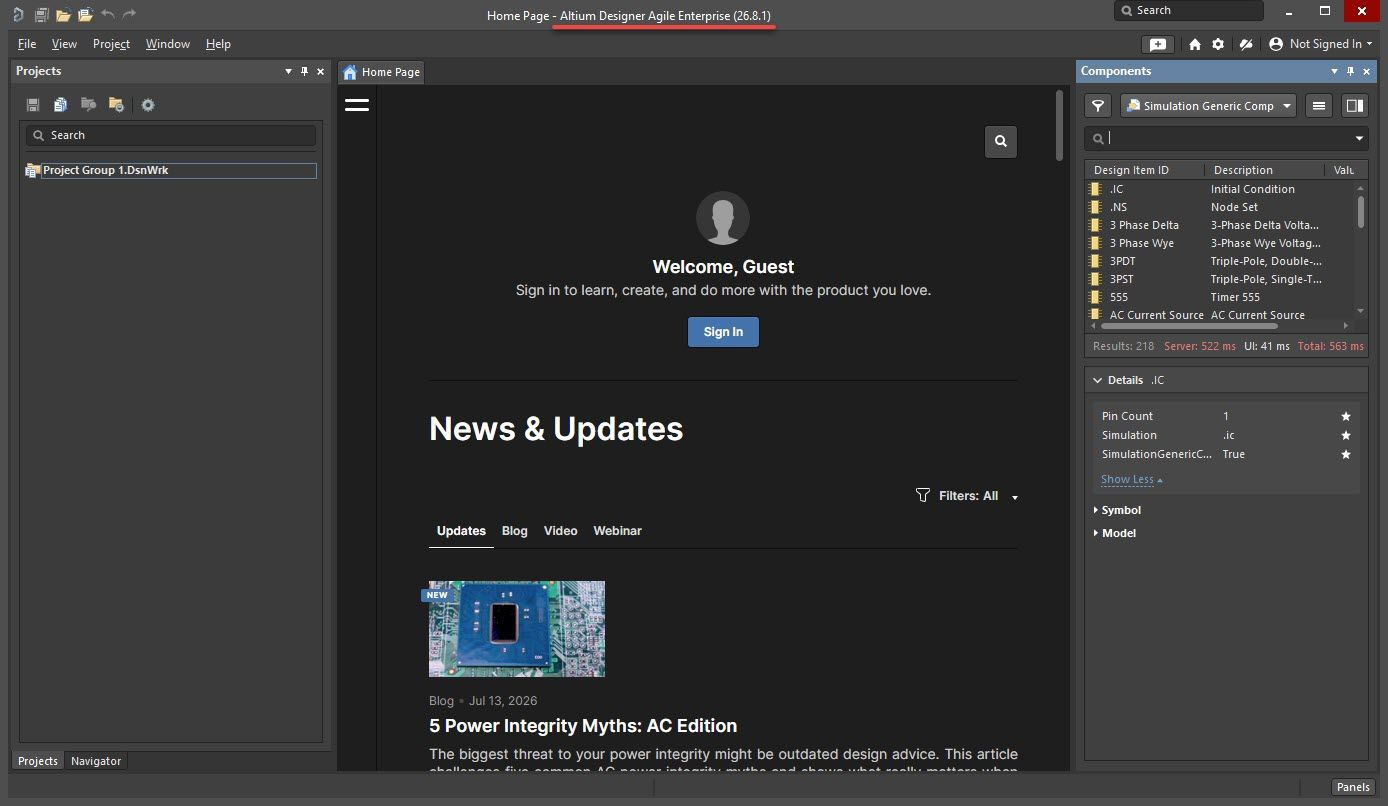The height and width of the screenshot is (806, 1388).
Task: Open settings gear next to Home icon
Action: (1218, 44)
